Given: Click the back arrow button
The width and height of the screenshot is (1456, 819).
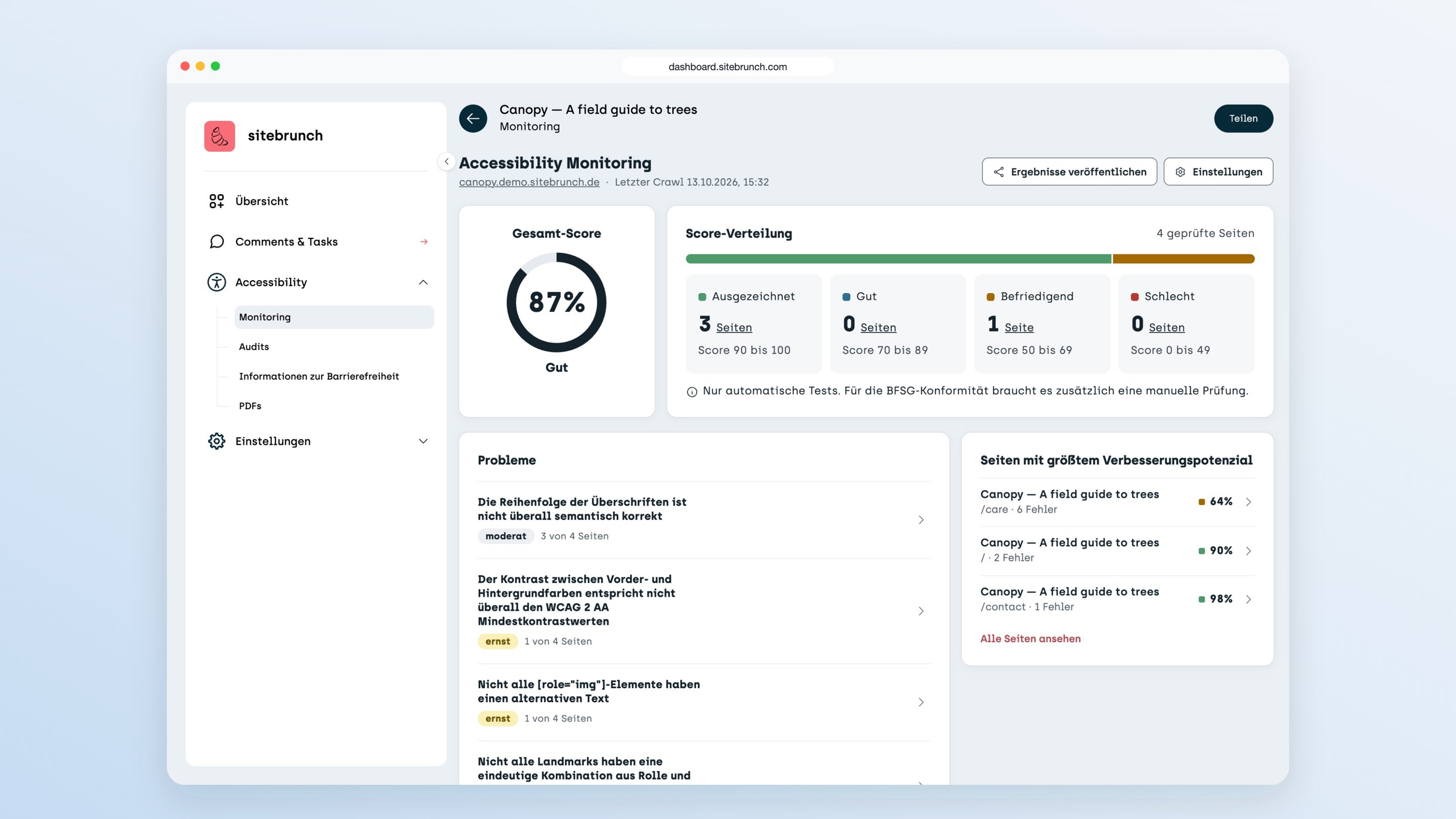Looking at the screenshot, I should [x=473, y=119].
